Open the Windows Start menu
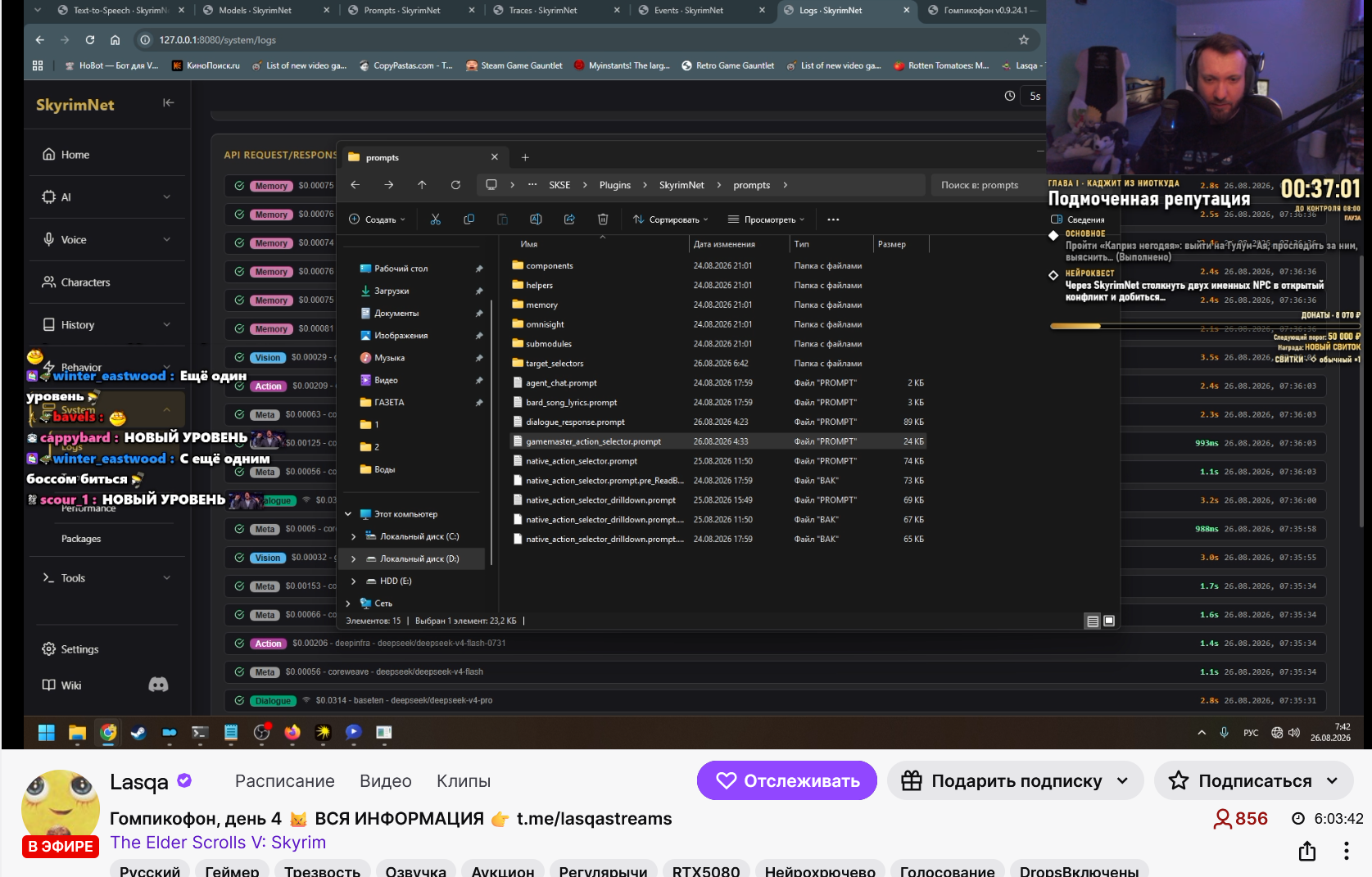Image resolution: width=1372 pixels, height=877 pixels. tap(47, 732)
